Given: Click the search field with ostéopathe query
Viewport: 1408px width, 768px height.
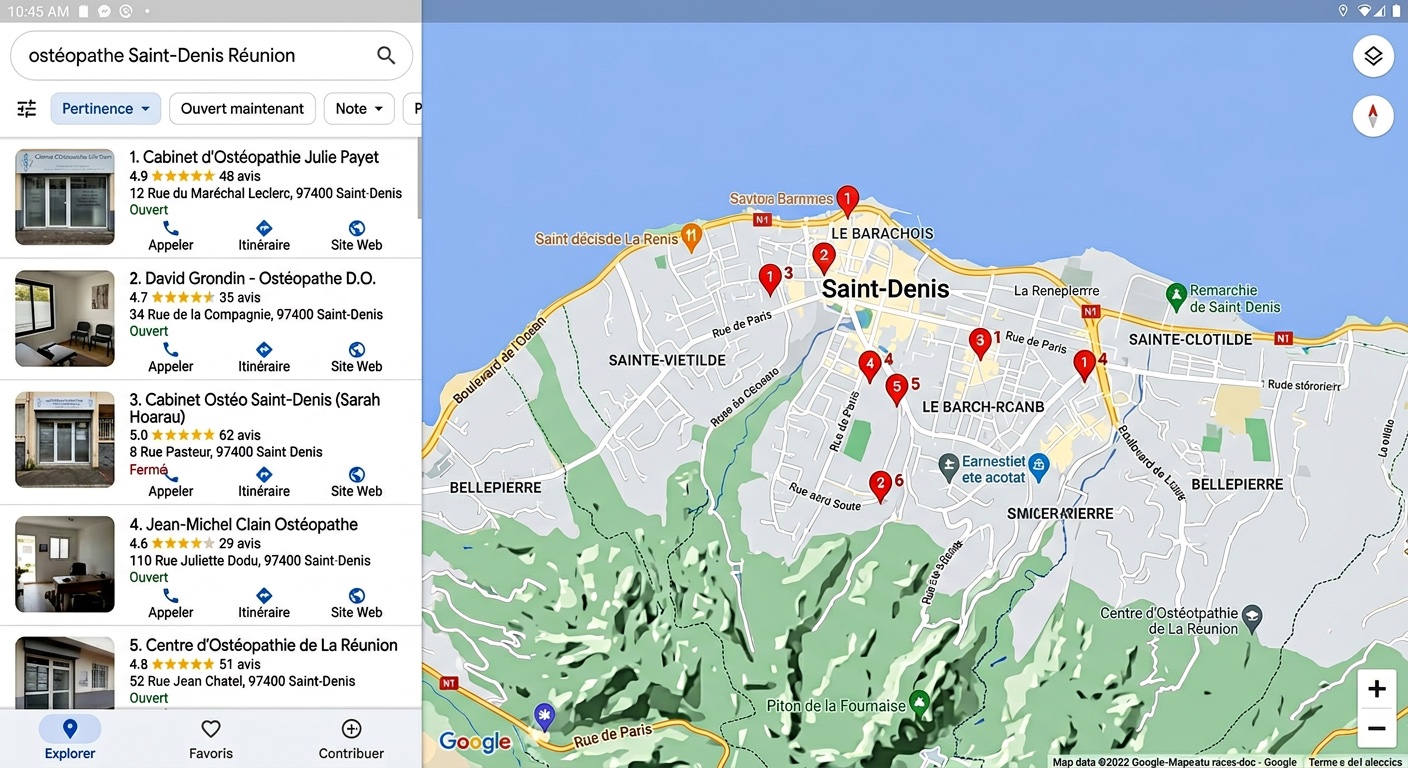Looking at the screenshot, I should tap(211, 55).
